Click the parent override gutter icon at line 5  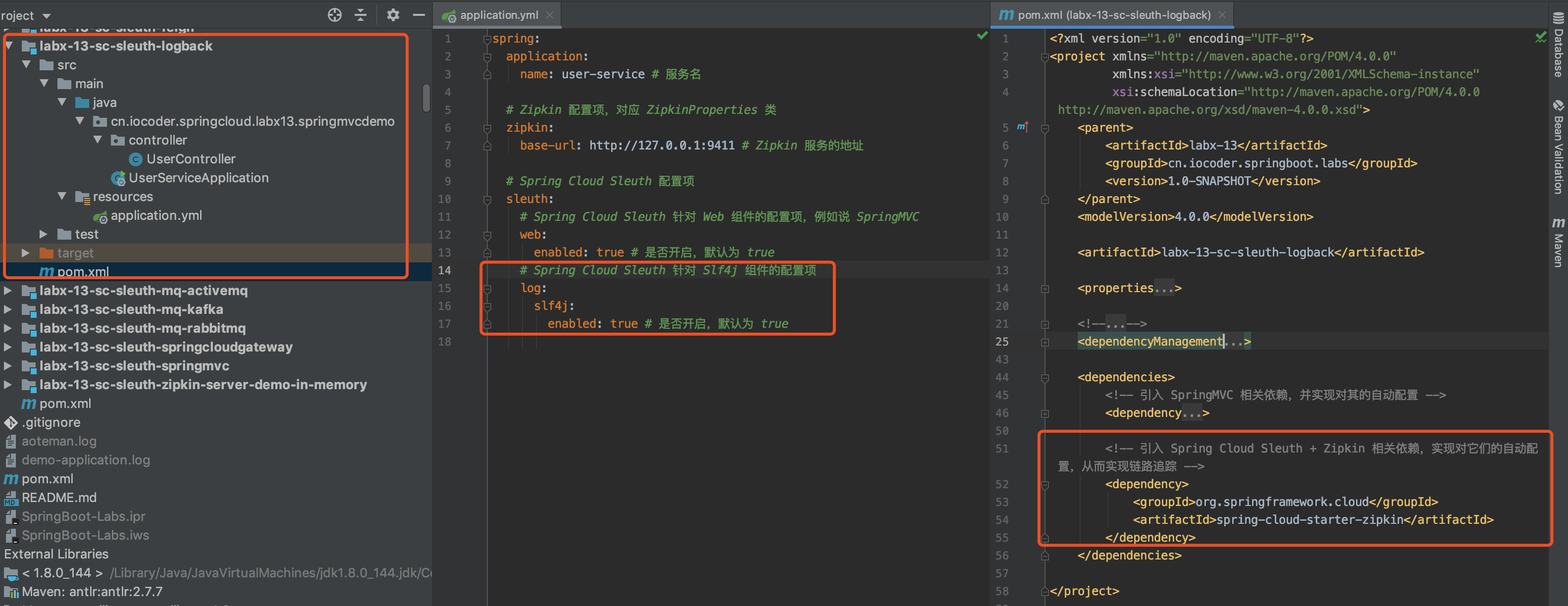click(1023, 127)
